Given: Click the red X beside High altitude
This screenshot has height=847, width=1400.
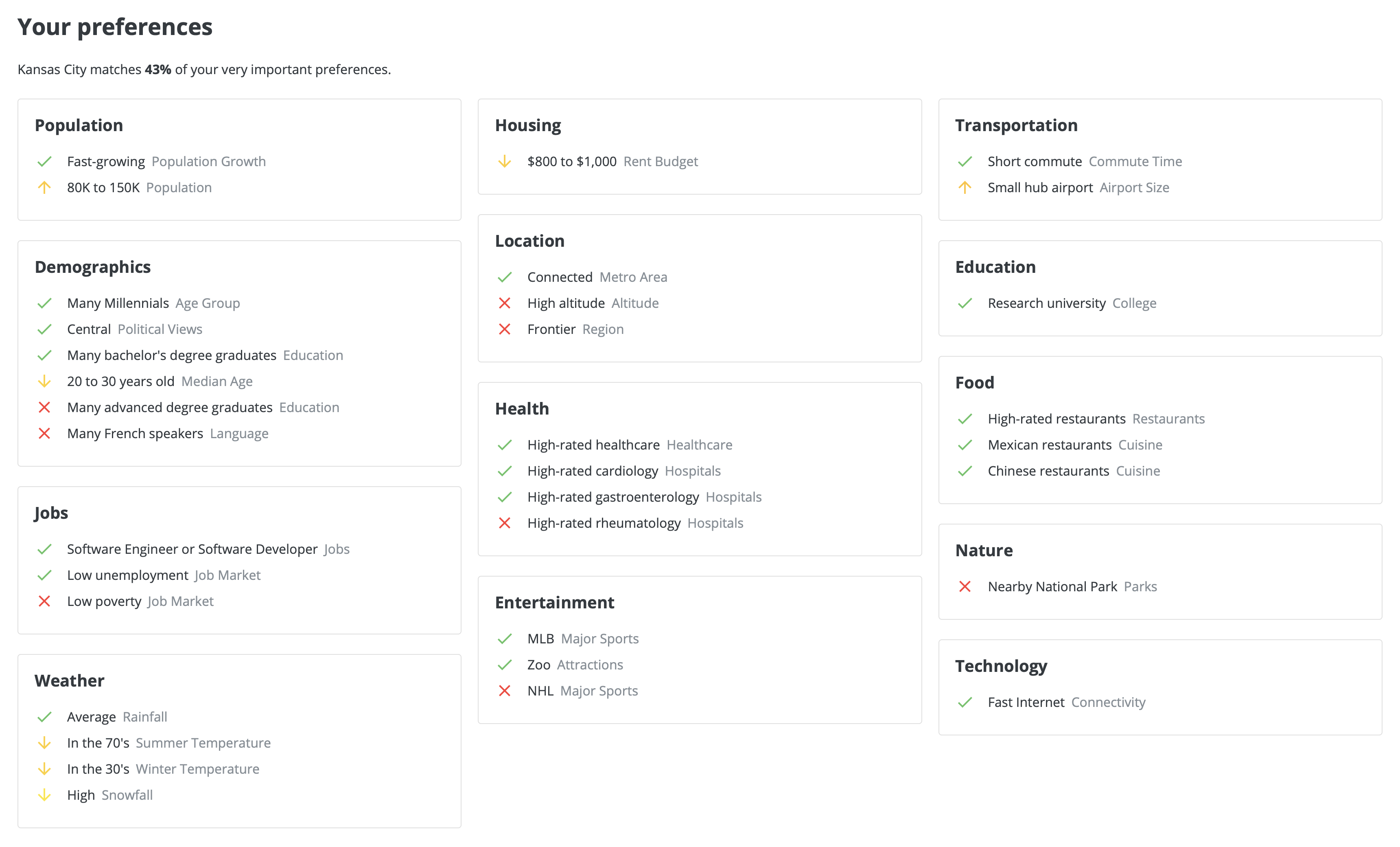Looking at the screenshot, I should [505, 303].
